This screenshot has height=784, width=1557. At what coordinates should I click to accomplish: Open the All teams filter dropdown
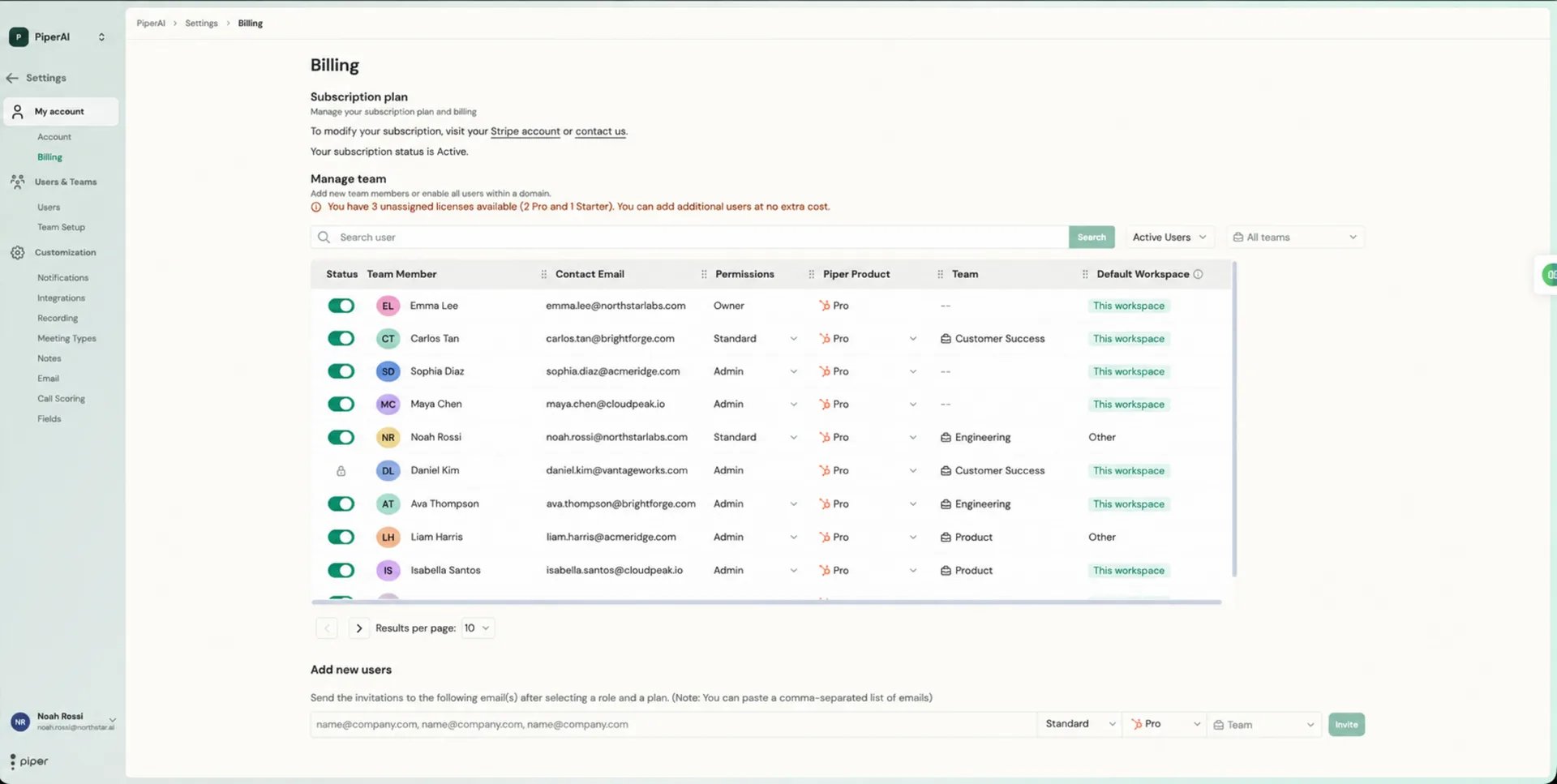pyautogui.click(x=1295, y=237)
